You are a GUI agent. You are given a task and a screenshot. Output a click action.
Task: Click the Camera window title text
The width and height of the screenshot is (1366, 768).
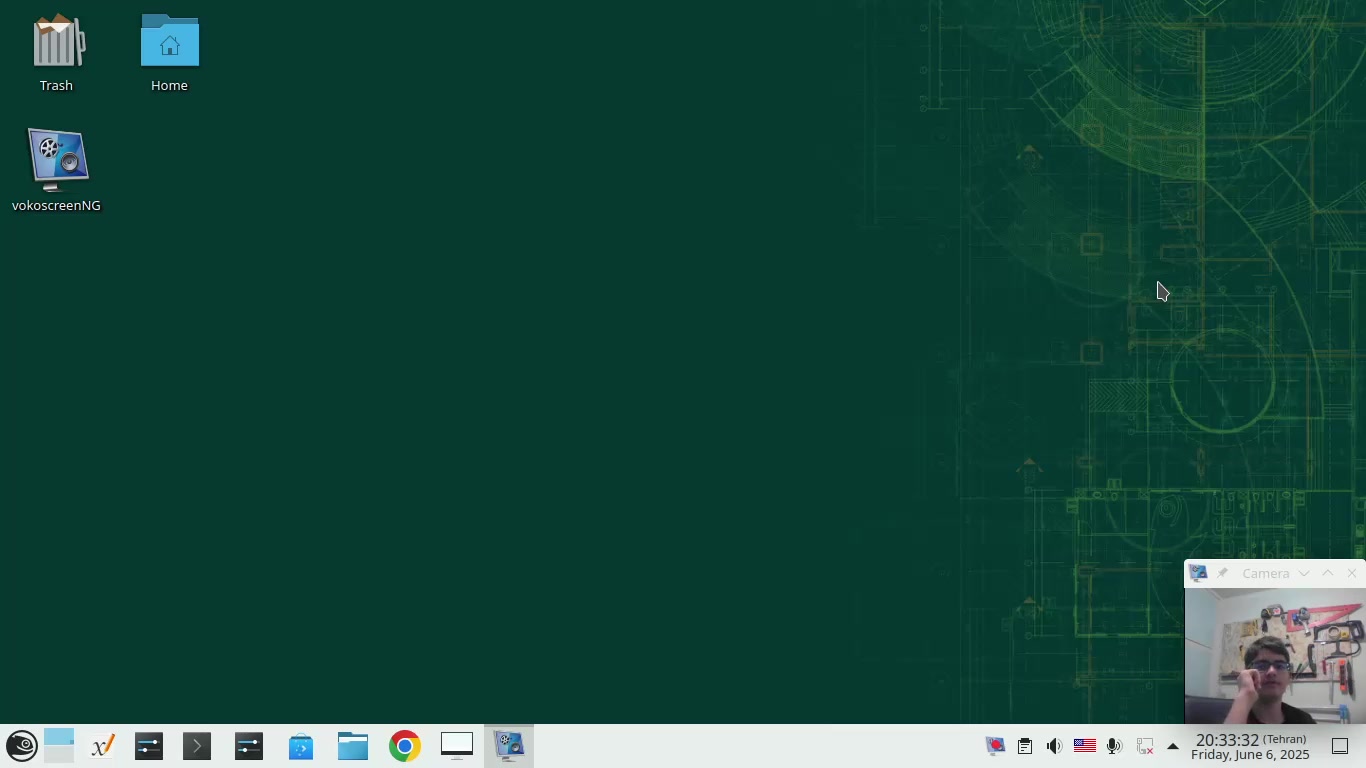click(x=1266, y=573)
